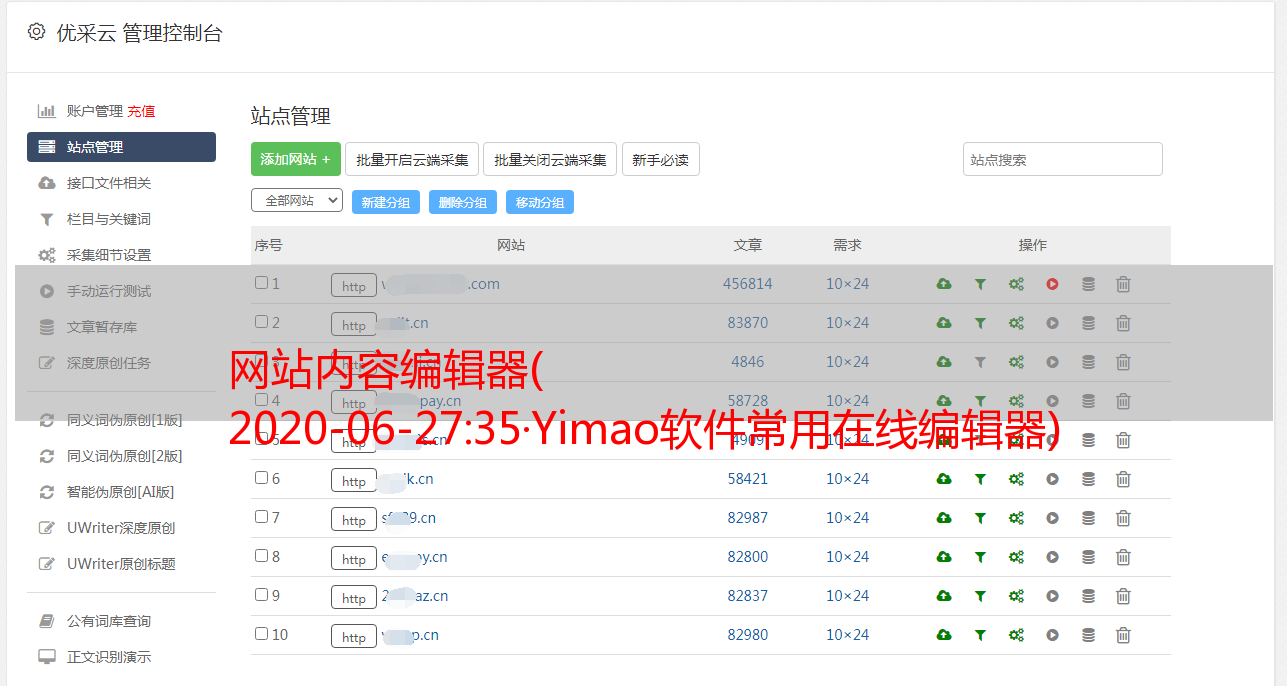Click the database icon in row 8
Screen dimensions: 1287x686
pyautogui.click(x=1088, y=557)
